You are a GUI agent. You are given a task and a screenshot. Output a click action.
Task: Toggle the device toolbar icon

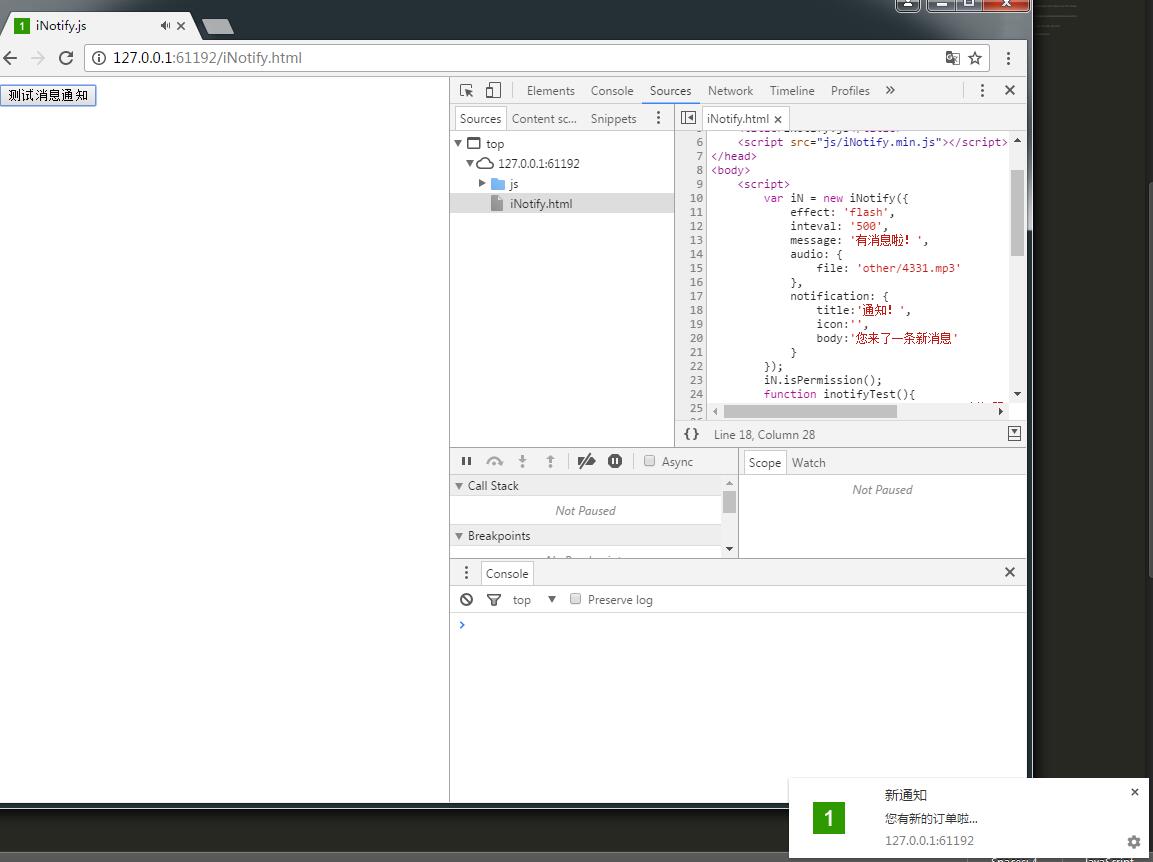pyautogui.click(x=493, y=90)
